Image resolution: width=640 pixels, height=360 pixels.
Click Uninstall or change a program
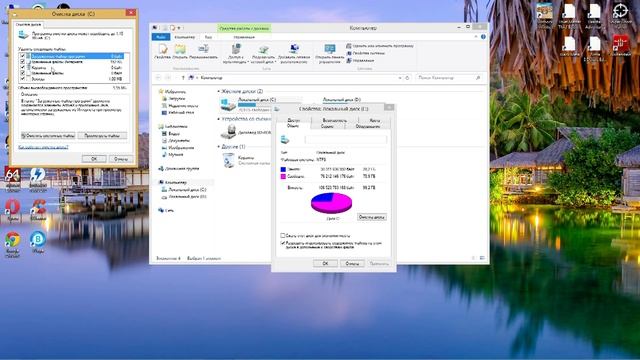(x=380, y=46)
